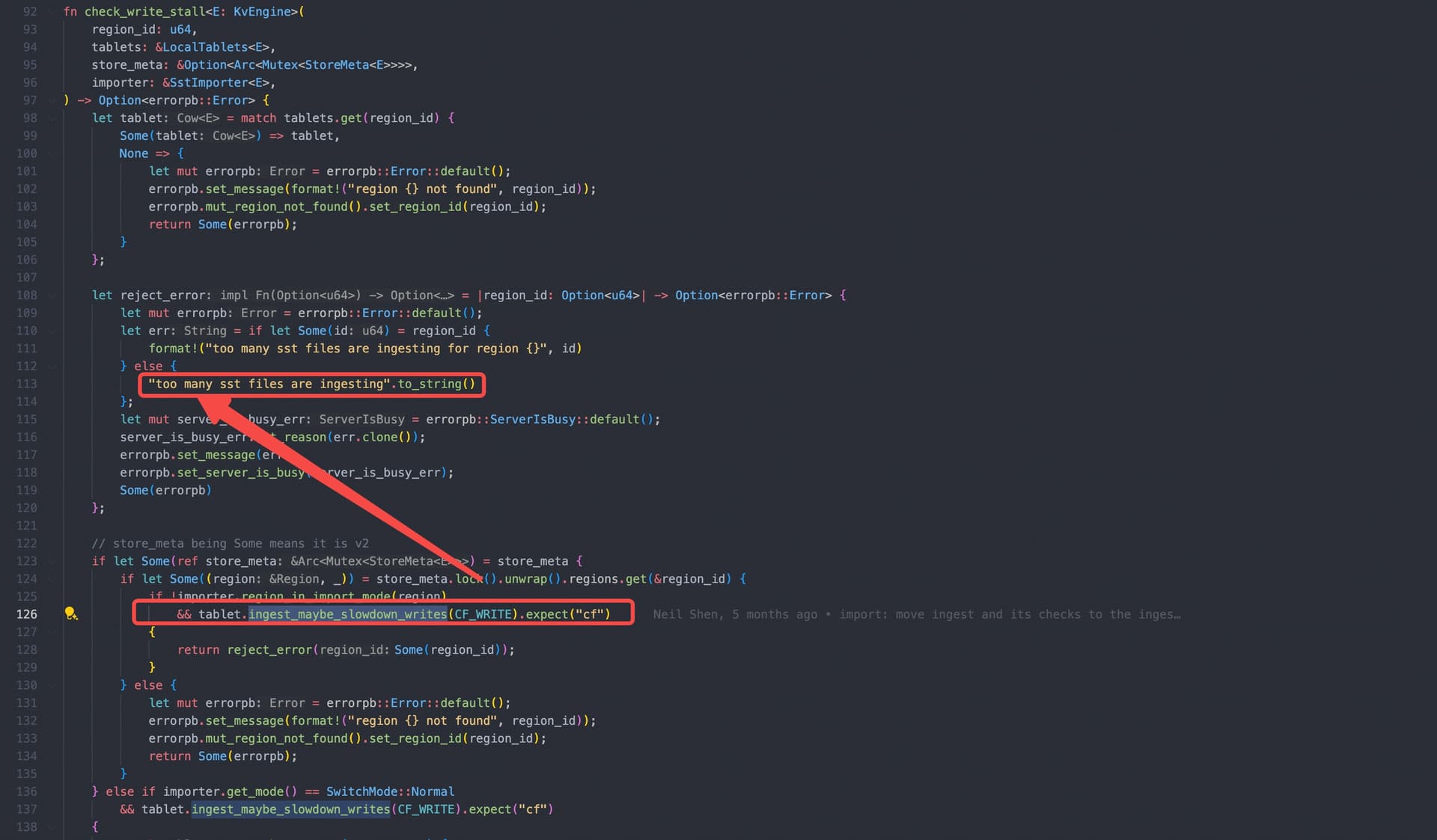
Task: Click ingest_maybe_slowdown_writes call on line 137
Action: [x=290, y=809]
